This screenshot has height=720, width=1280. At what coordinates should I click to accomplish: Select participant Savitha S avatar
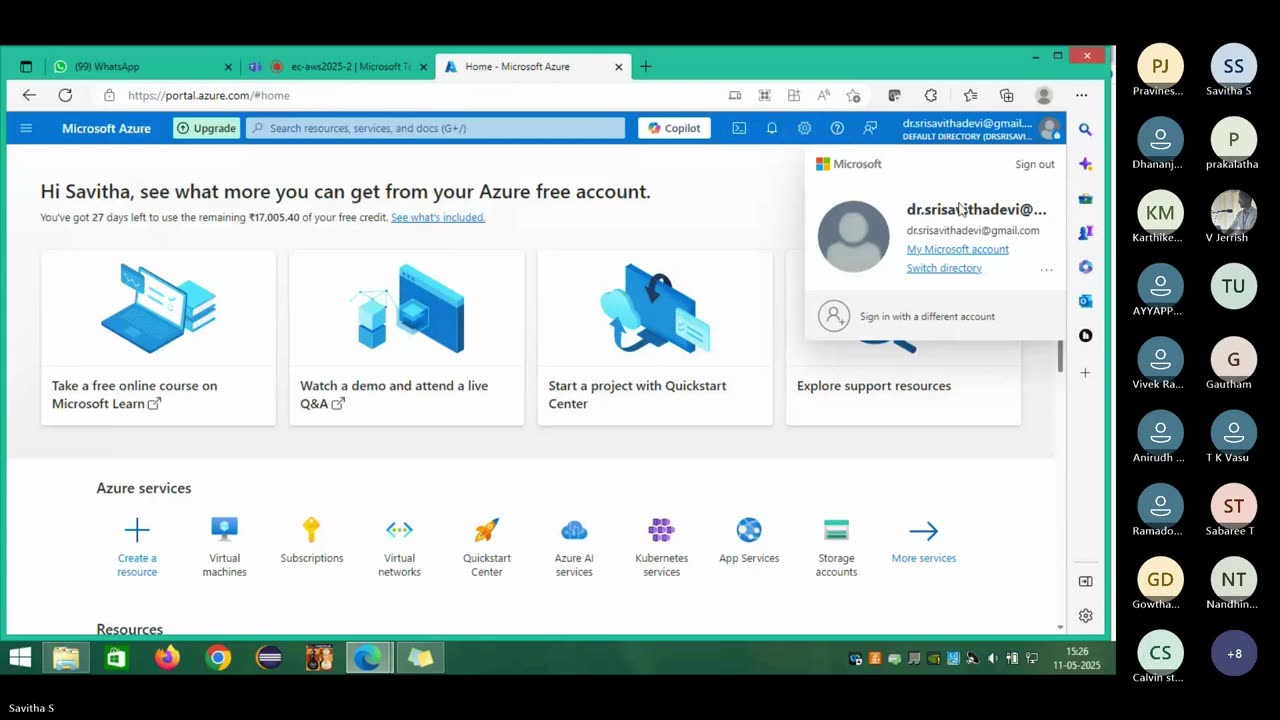pos(1234,66)
